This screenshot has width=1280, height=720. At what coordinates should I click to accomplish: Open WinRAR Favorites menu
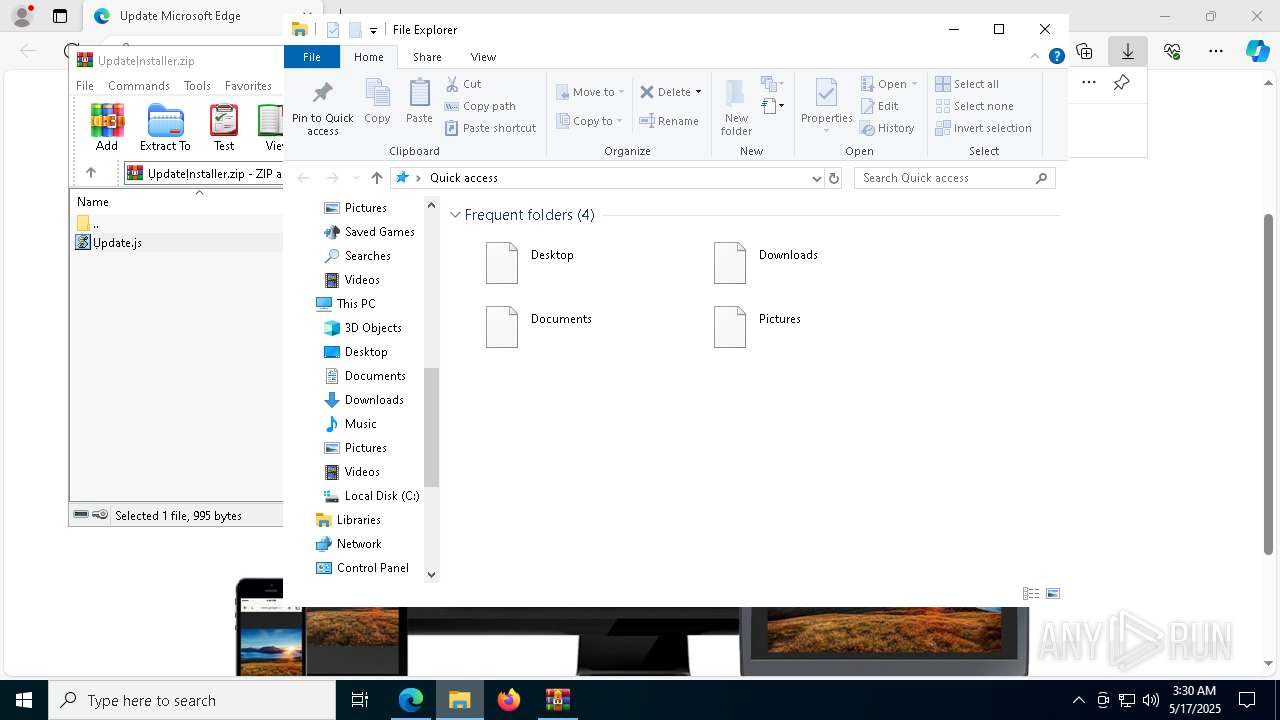click(x=248, y=86)
